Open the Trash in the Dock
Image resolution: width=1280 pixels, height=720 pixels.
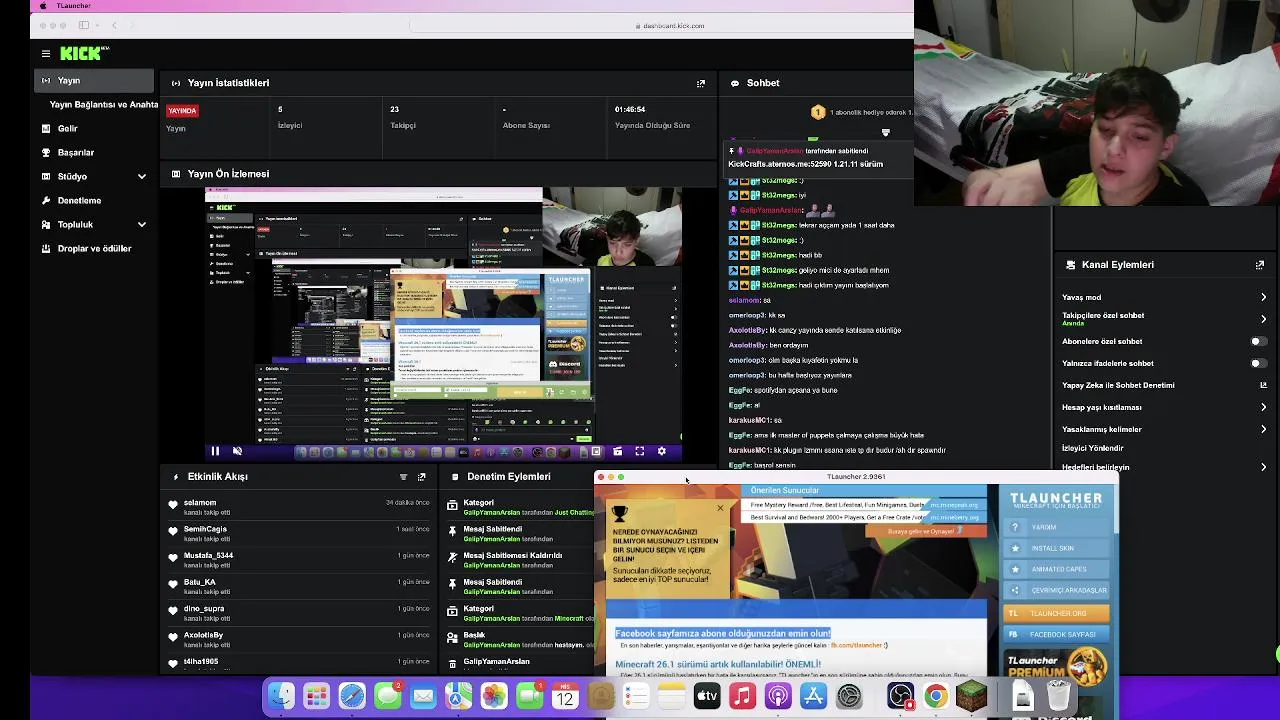click(1058, 696)
